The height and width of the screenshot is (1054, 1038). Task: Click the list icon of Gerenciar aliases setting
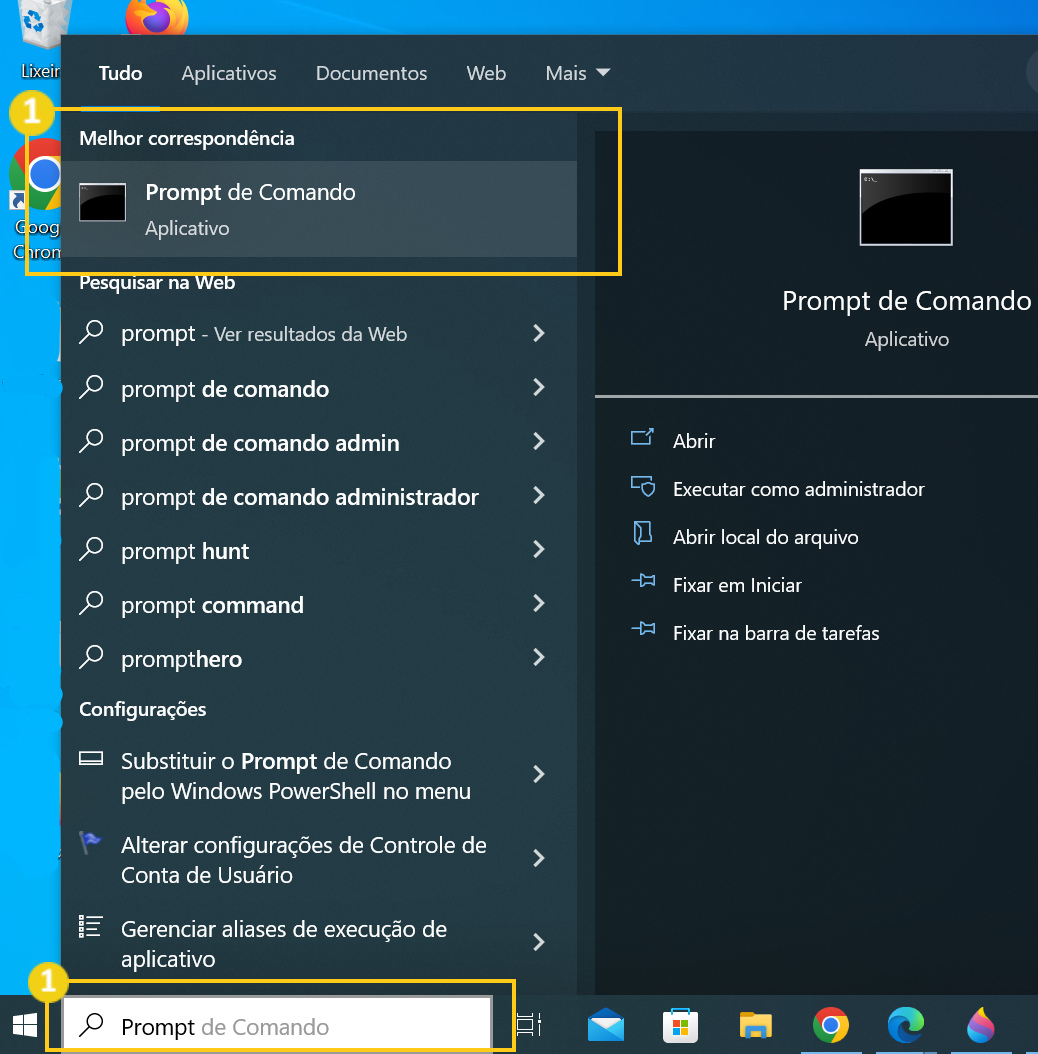point(90,926)
